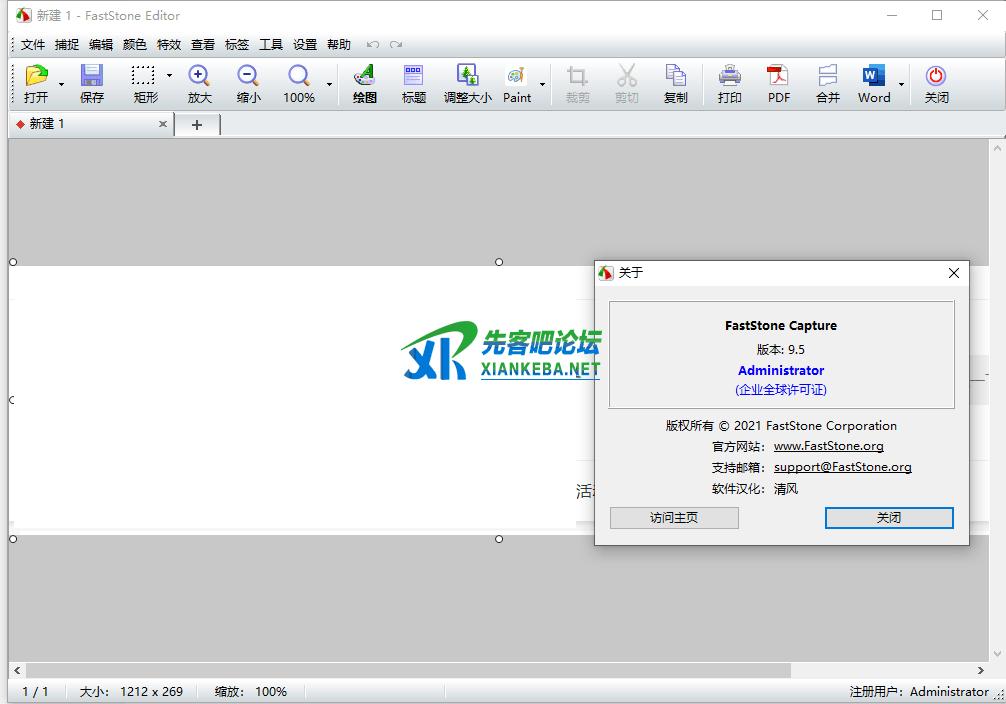This screenshot has width=1006, height=704.
Task: Click the support@FastStone.org email link
Action: [842, 467]
